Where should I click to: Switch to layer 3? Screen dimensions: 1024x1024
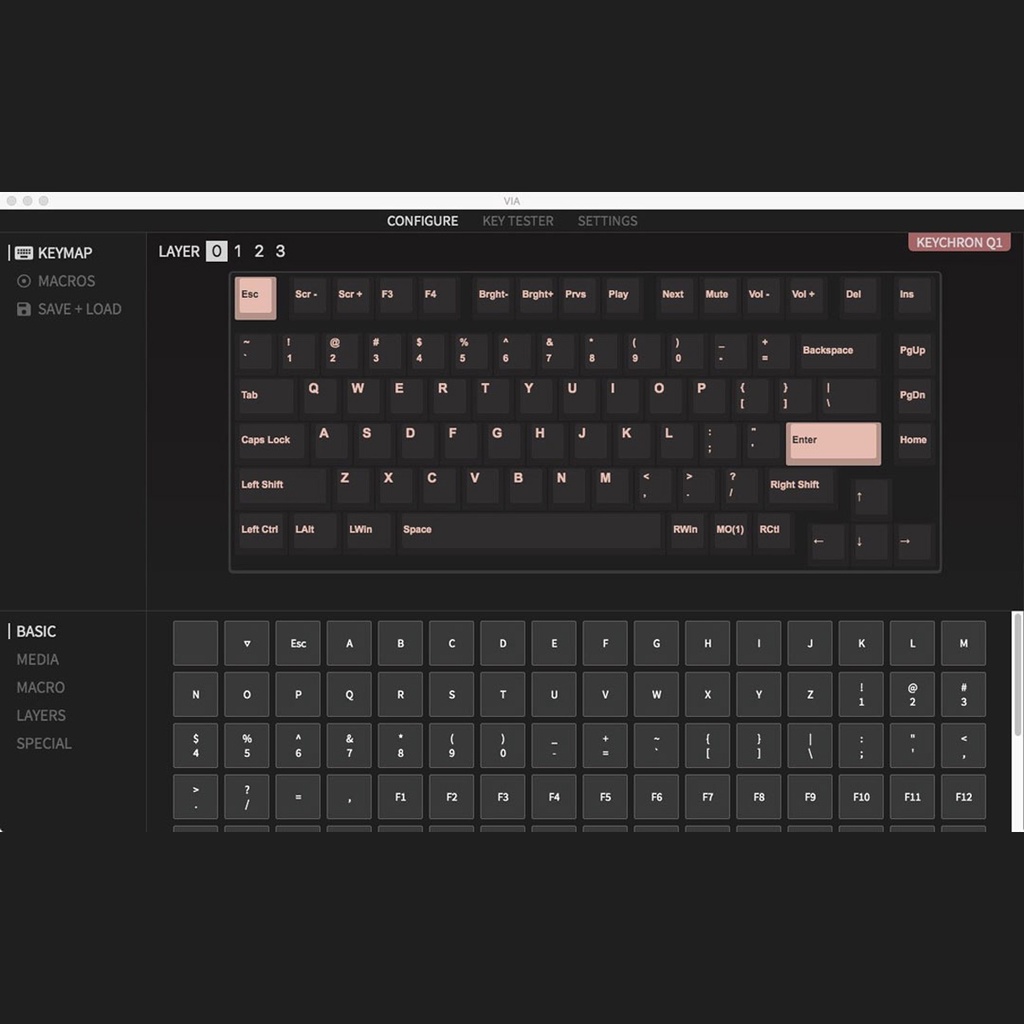click(280, 251)
